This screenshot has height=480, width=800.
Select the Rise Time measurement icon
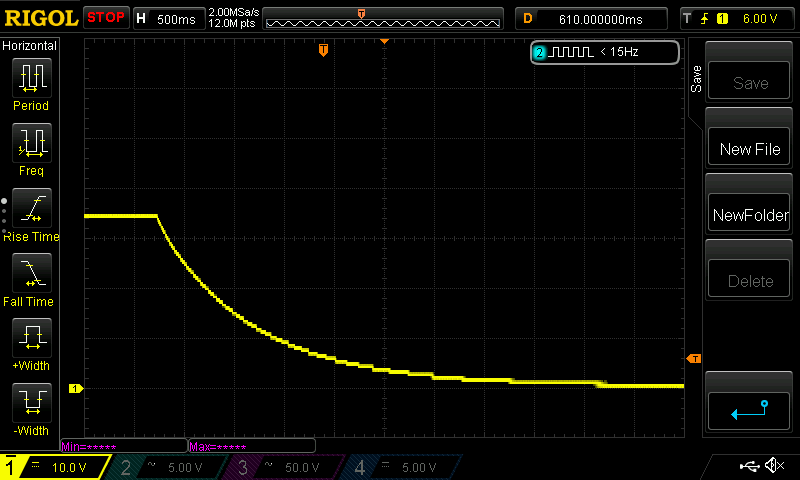click(32, 208)
